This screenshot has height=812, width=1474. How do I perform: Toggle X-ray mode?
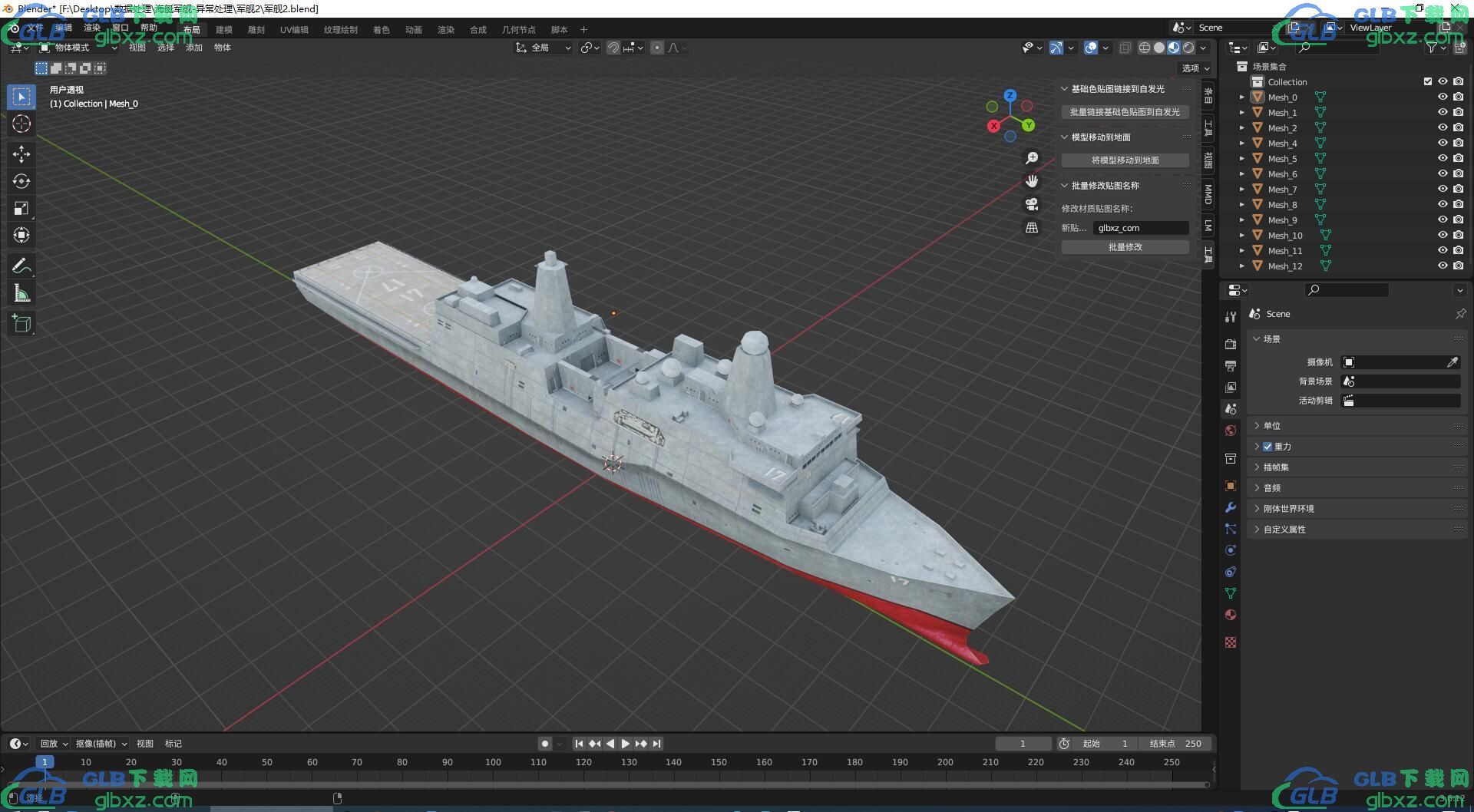point(1125,48)
